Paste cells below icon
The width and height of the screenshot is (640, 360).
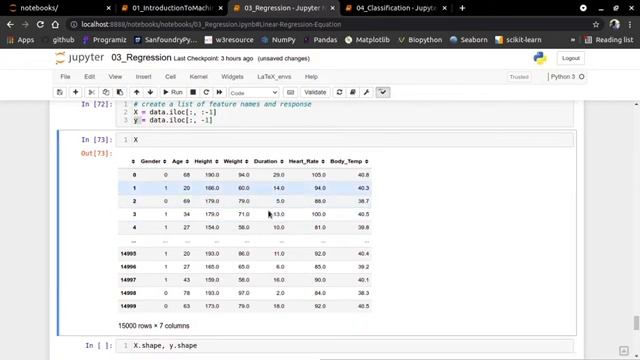120,92
